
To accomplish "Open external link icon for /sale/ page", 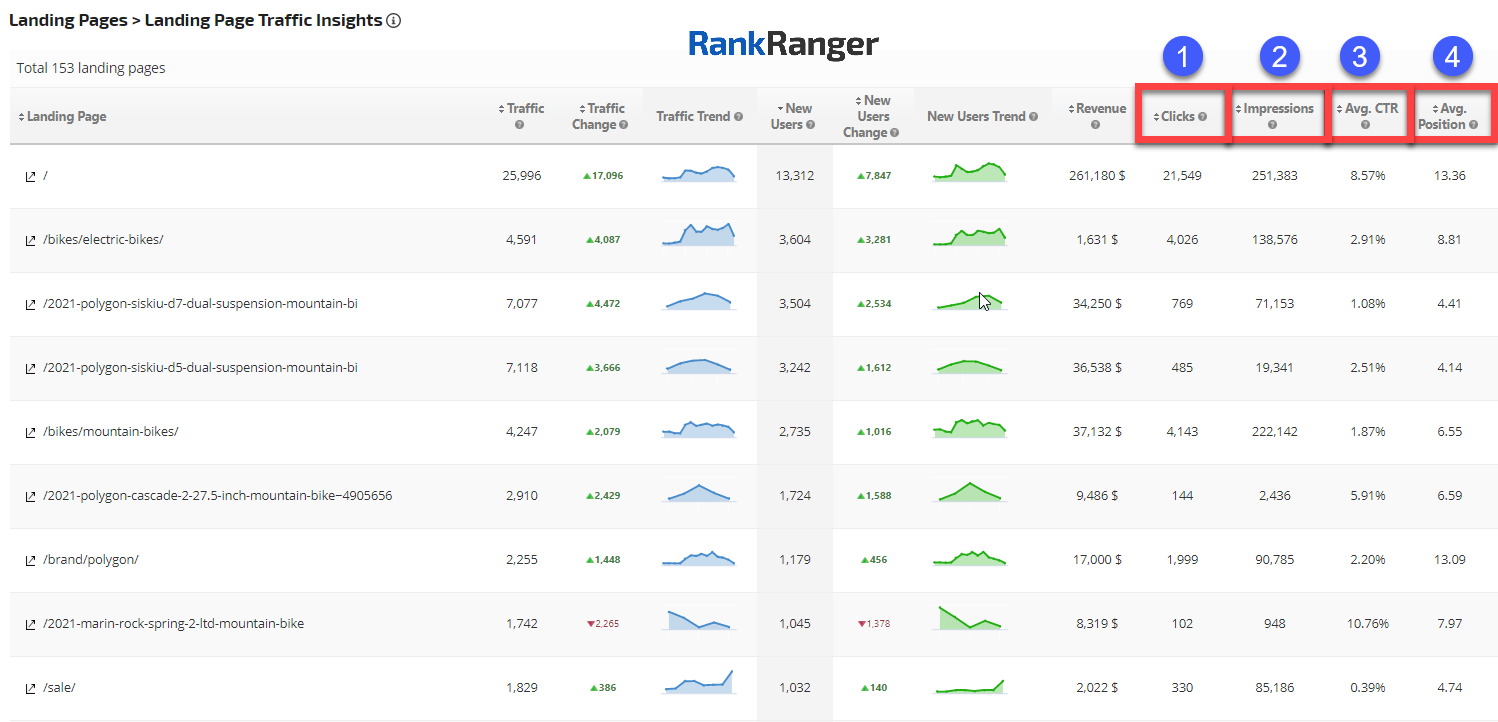I will (x=30, y=688).
